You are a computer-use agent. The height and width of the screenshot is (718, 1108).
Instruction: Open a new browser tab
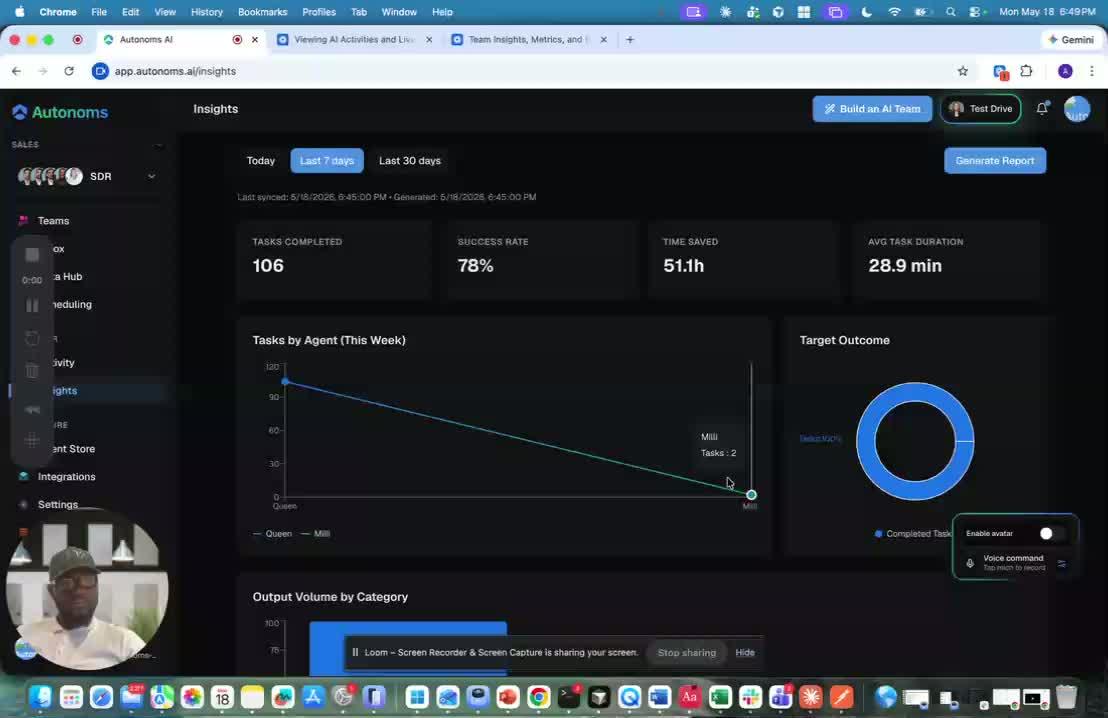[x=630, y=40]
